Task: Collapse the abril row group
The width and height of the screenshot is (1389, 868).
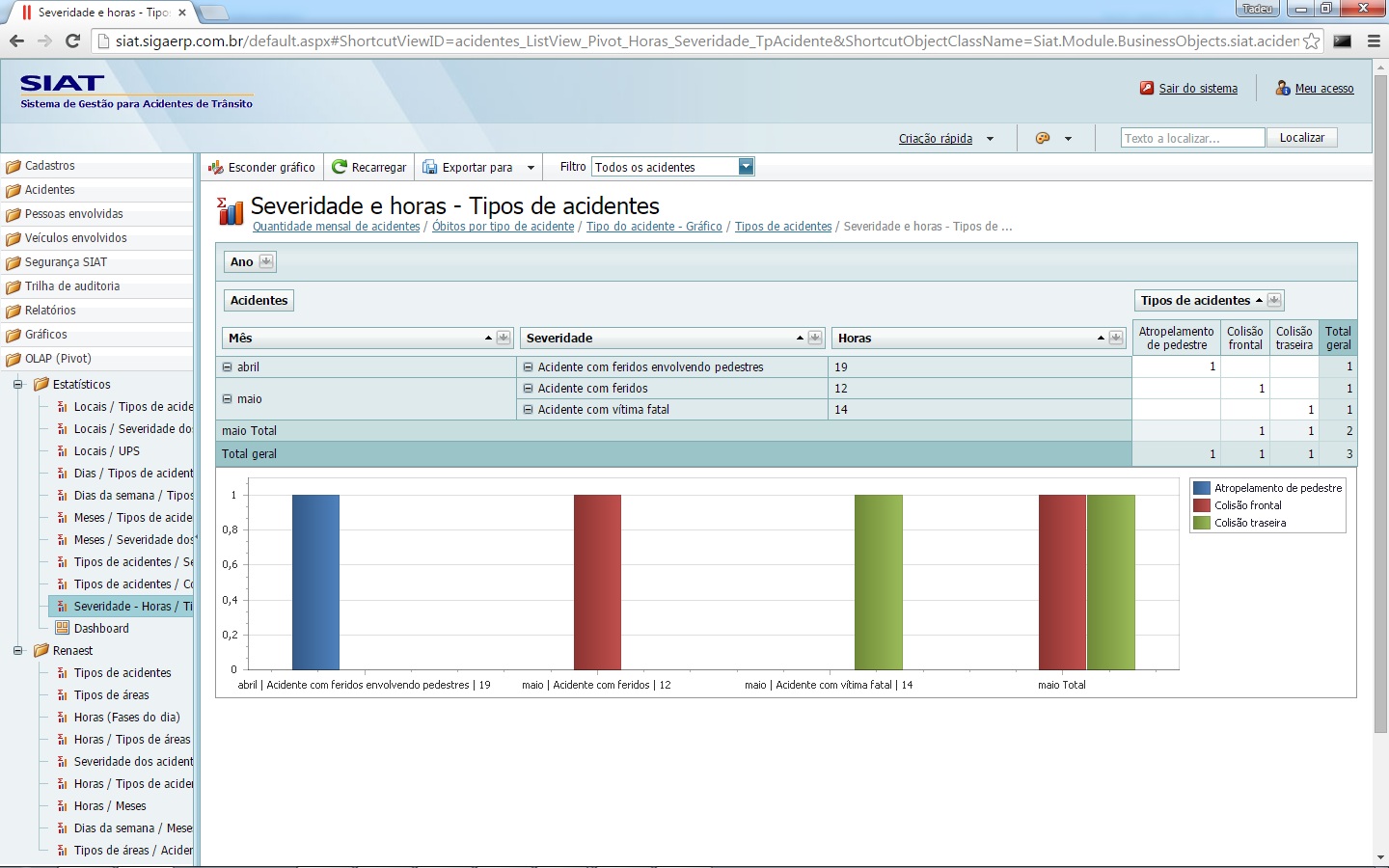Action: pyautogui.click(x=228, y=366)
